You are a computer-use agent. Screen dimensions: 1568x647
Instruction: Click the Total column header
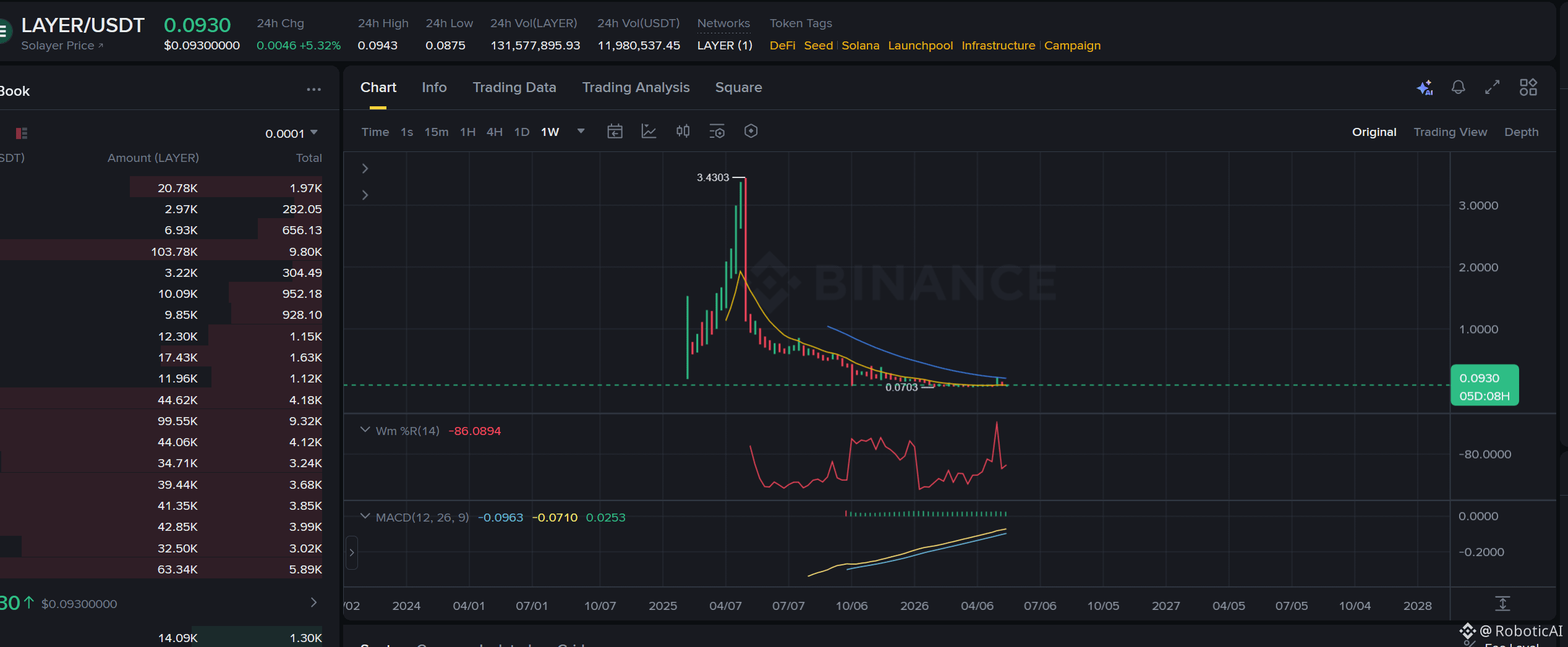point(309,158)
